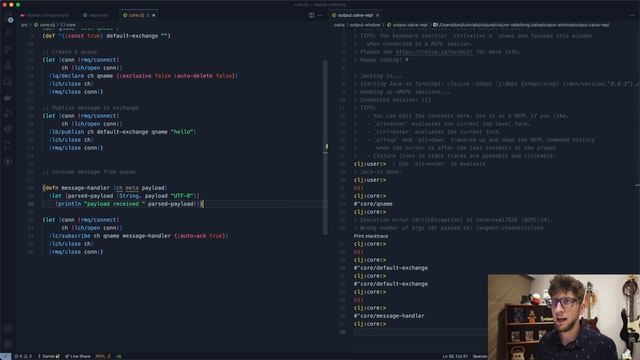
Task: Click the REPL status bar indicator
Action: (x=103, y=356)
